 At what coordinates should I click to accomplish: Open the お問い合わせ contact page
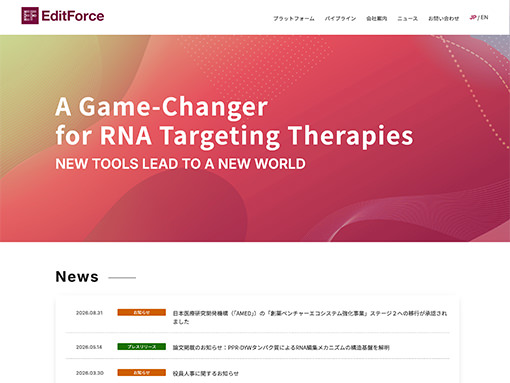tap(444, 19)
